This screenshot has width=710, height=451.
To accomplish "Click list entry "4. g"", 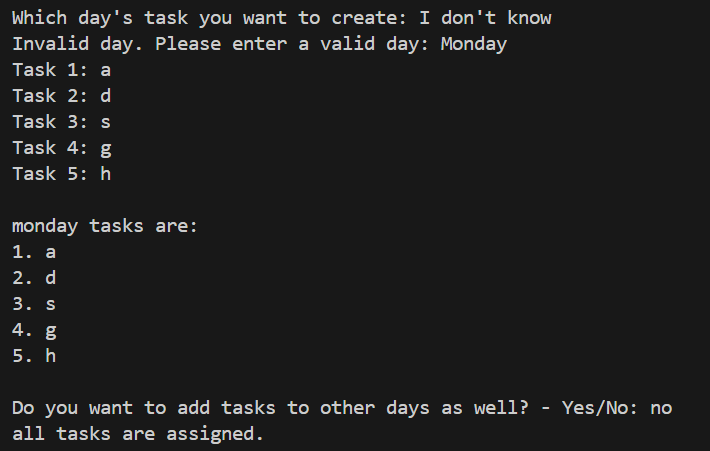I will 34,330.
